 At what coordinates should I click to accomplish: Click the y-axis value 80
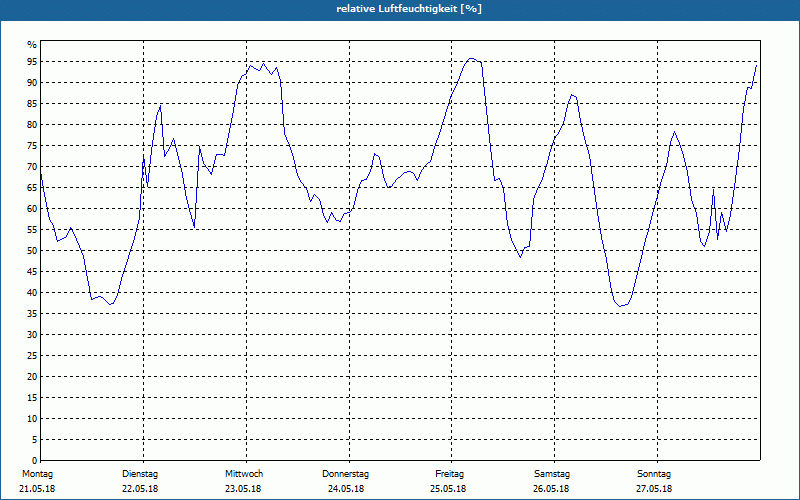coord(32,124)
